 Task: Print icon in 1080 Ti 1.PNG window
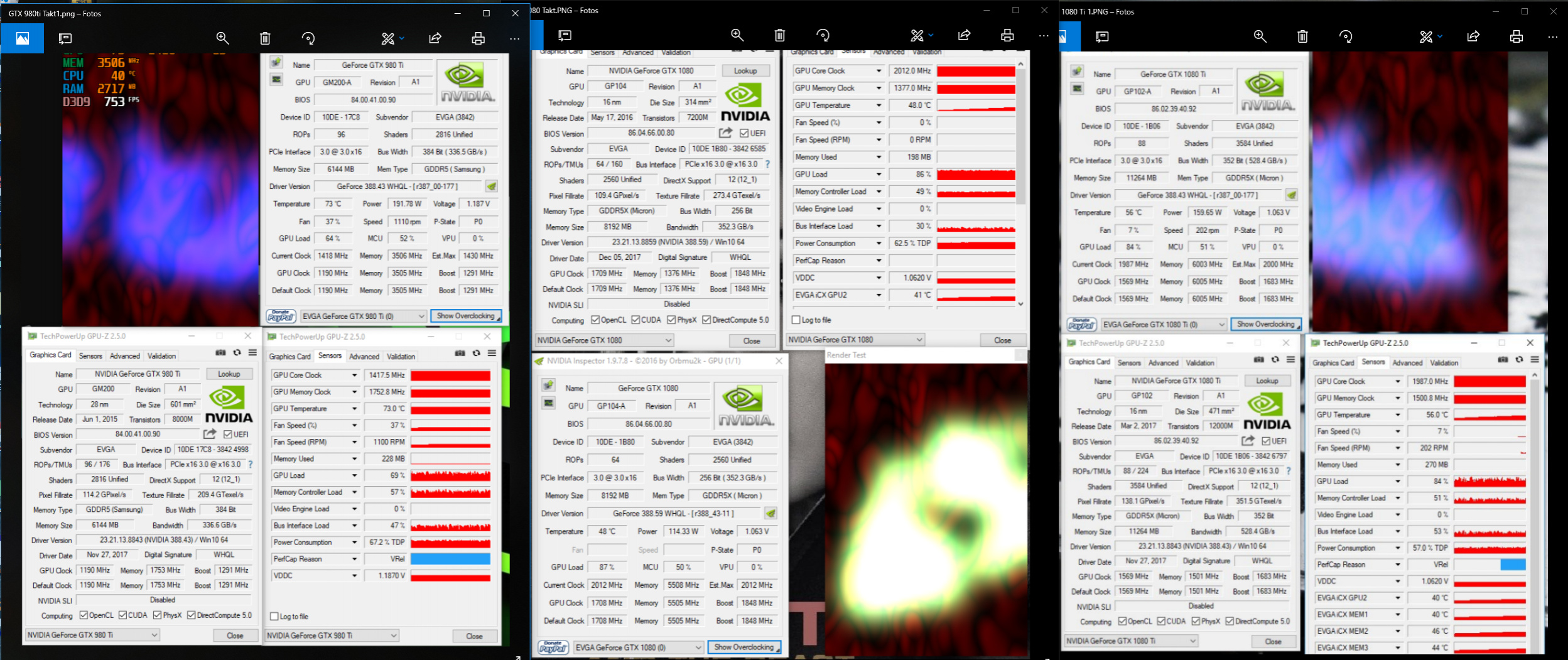[x=1517, y=36]
